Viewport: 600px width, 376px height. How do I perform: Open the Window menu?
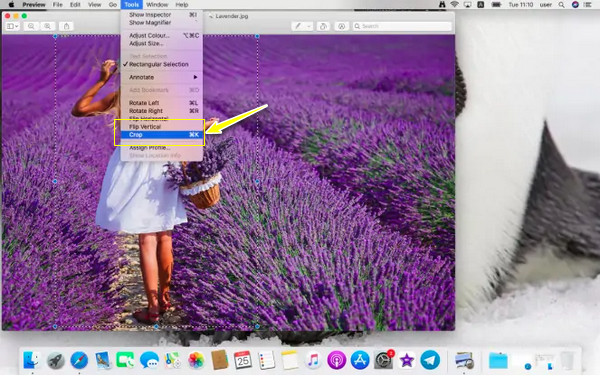tap(157, 5)
